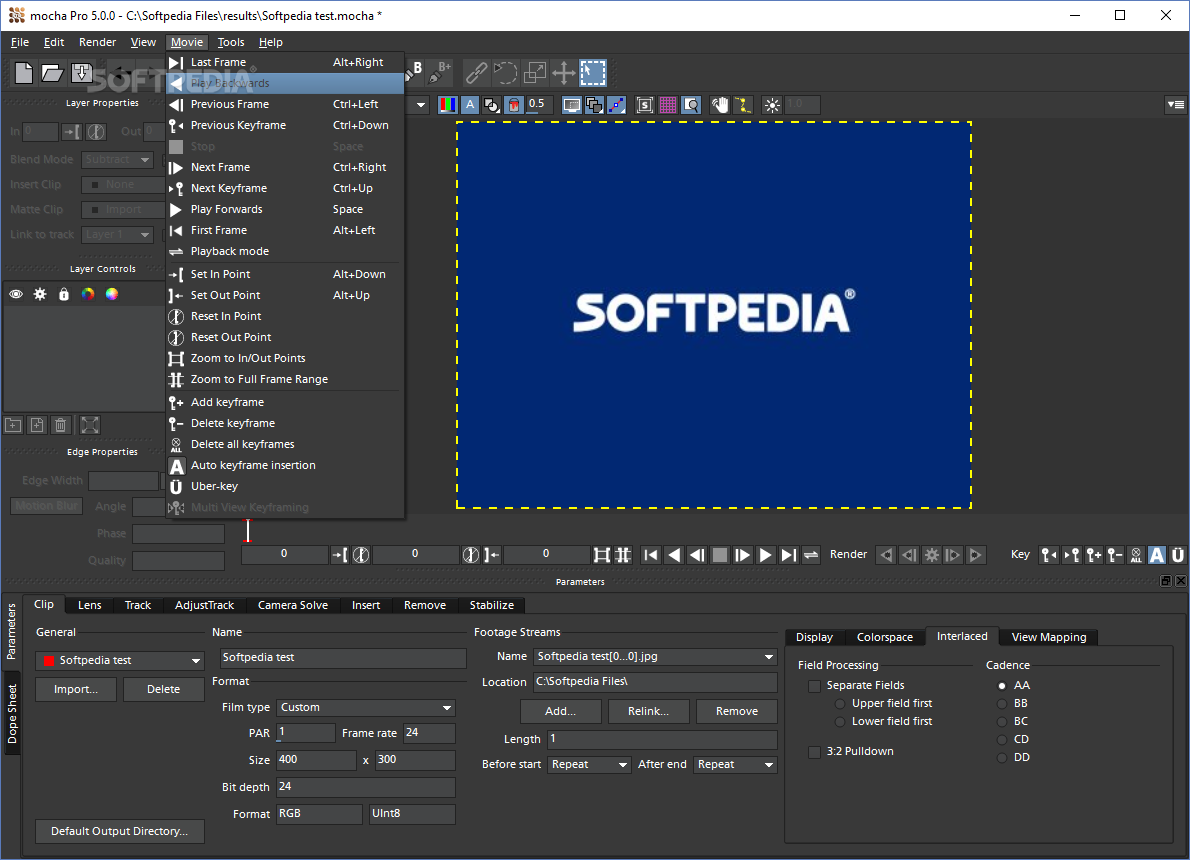Click the Relink... button
The height and width of the screenshot is (860, 1190).
(x=648, y=711)
